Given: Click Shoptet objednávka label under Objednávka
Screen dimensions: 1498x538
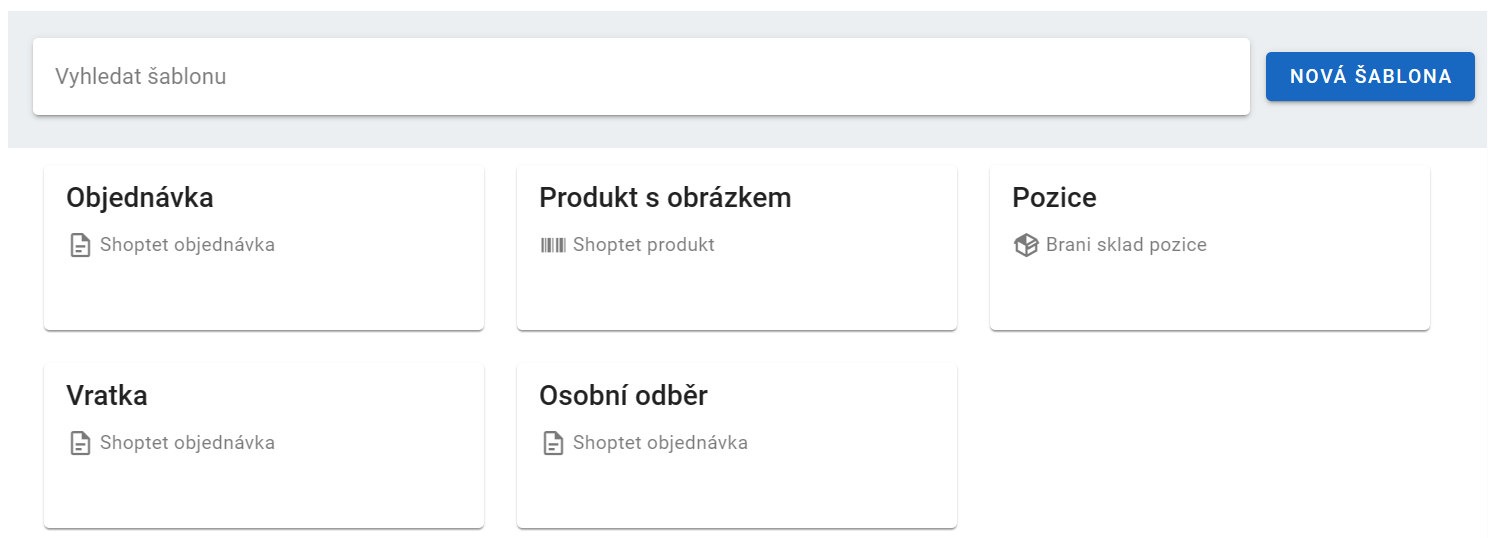Looking at the screenshot, I should tap(187, 245).
